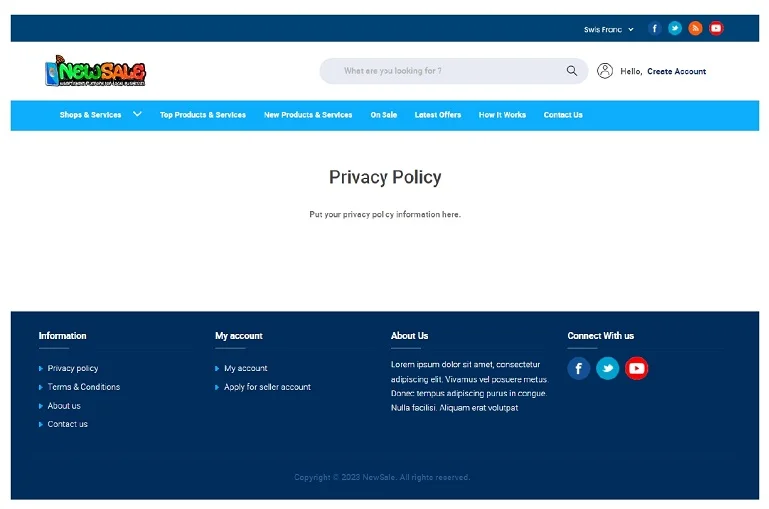Image resolution: width=769 pixels, height=509 pixels.
Task: Click the NewSale logo
Action: pos(95,71)
